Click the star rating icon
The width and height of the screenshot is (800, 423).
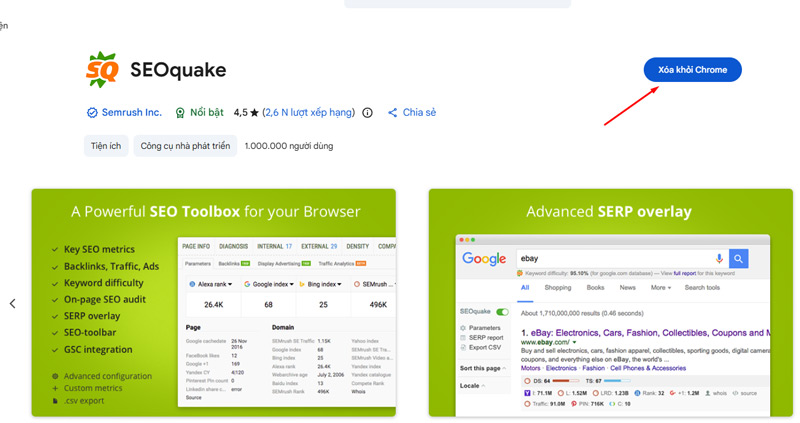[x=254, y=113]
